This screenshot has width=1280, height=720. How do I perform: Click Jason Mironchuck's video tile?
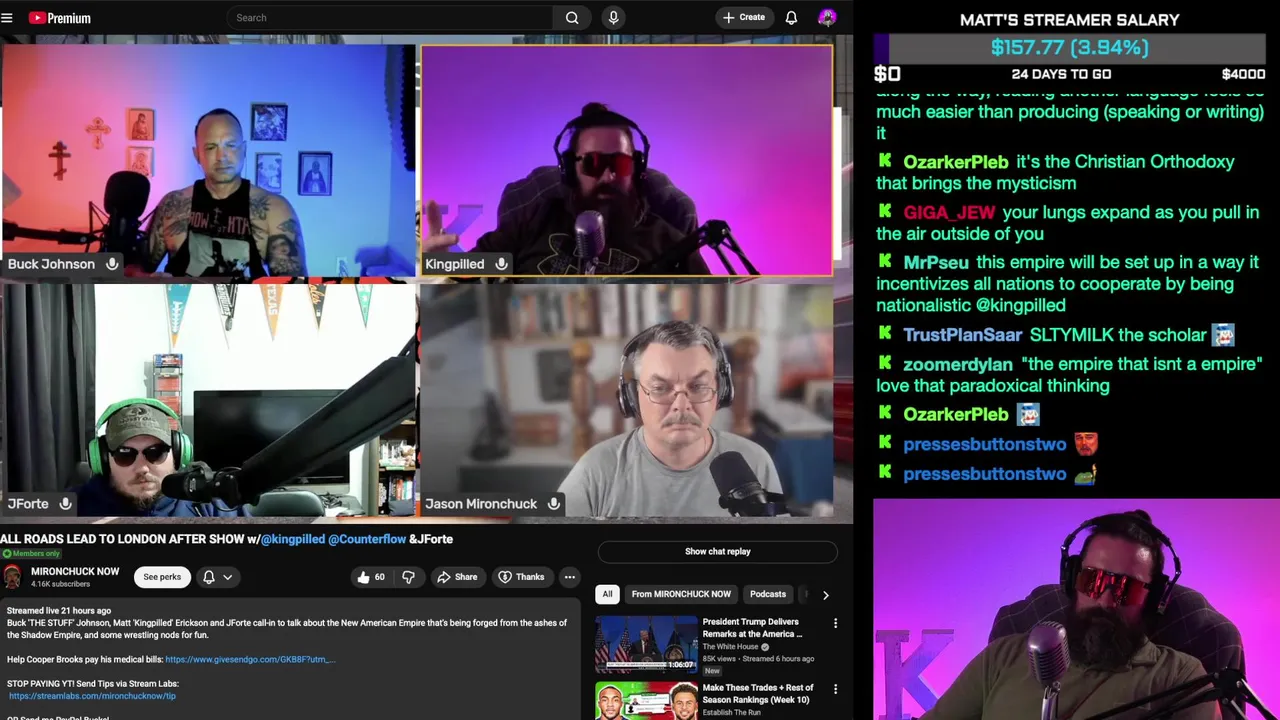coord(626,401)
